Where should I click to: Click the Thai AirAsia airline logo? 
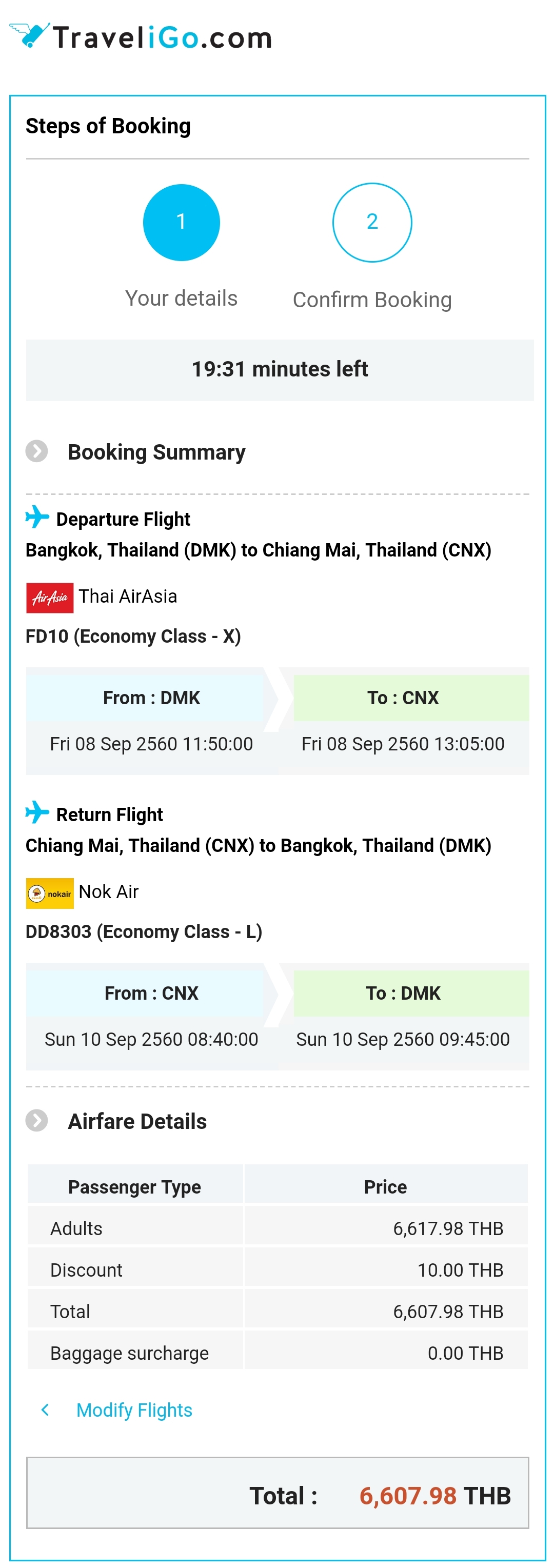coord(49,597)
